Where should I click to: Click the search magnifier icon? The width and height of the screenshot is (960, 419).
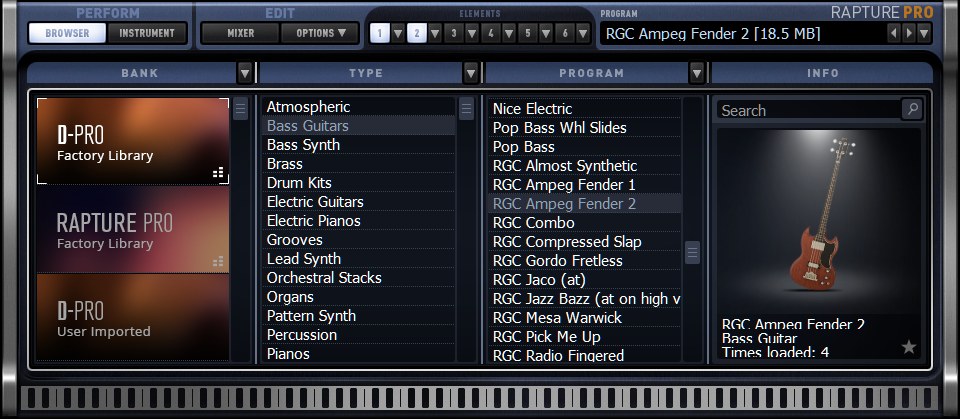pos(912,109)
